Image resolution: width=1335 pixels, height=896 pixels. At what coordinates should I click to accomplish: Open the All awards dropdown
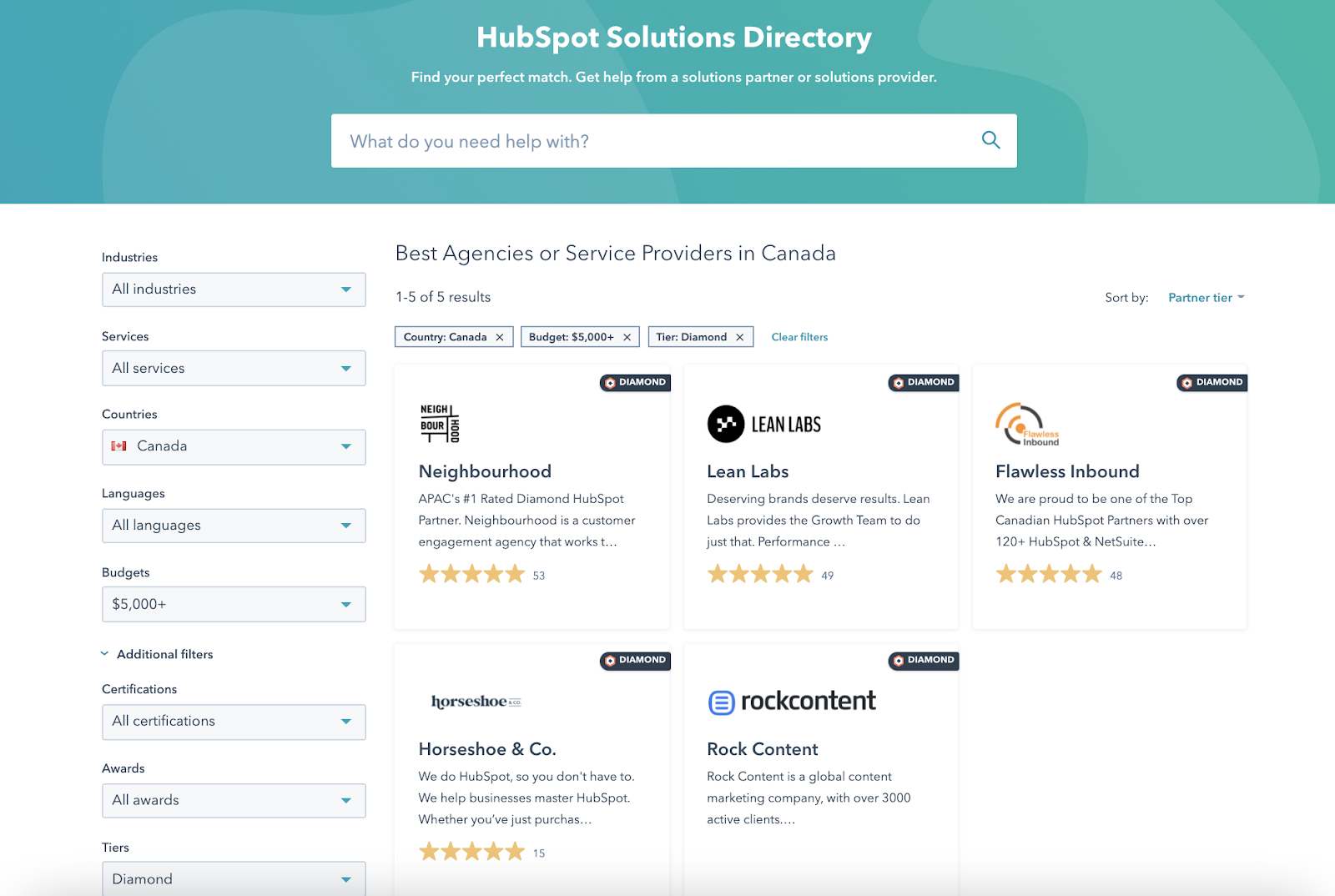(234, 801)
